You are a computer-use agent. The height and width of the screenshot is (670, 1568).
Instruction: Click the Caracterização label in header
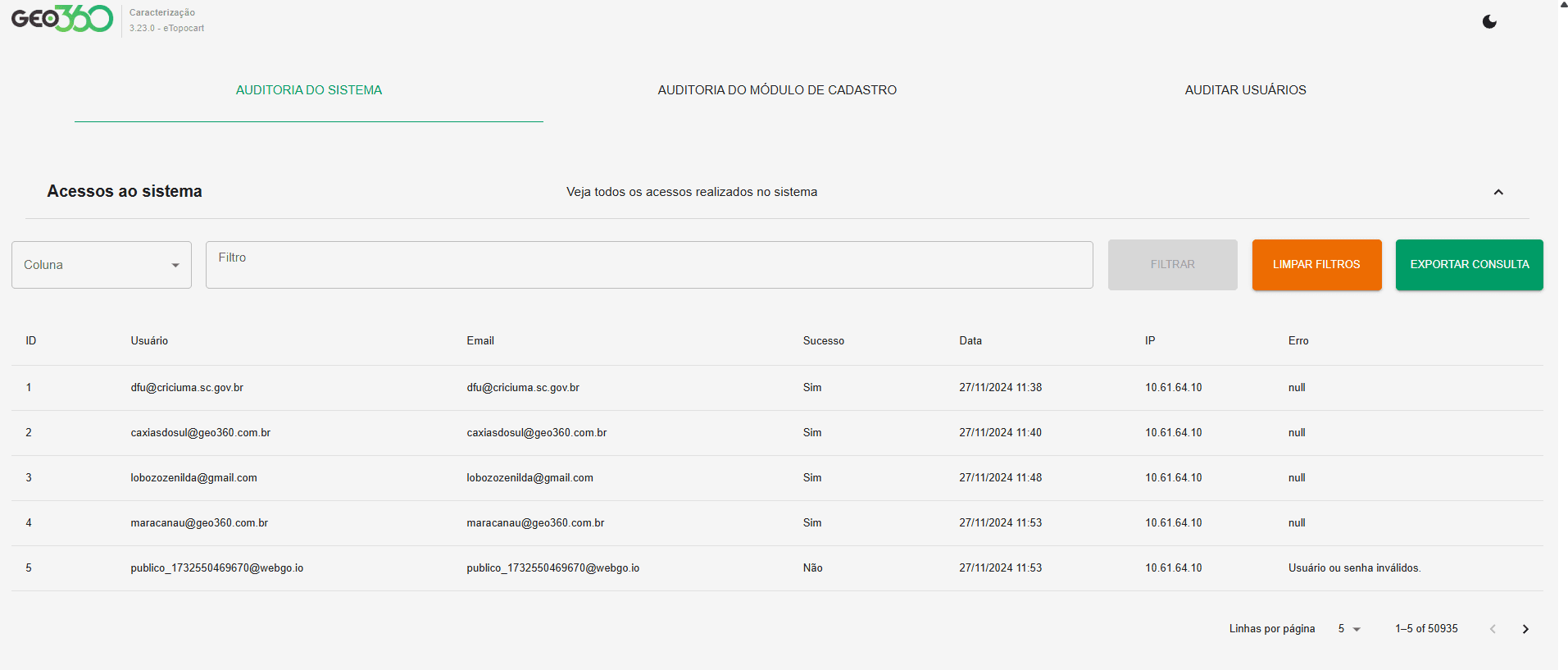162,12
